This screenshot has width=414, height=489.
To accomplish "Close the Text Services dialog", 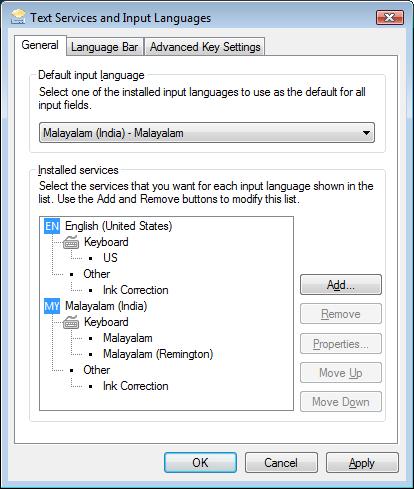I will tap(390, 17).
